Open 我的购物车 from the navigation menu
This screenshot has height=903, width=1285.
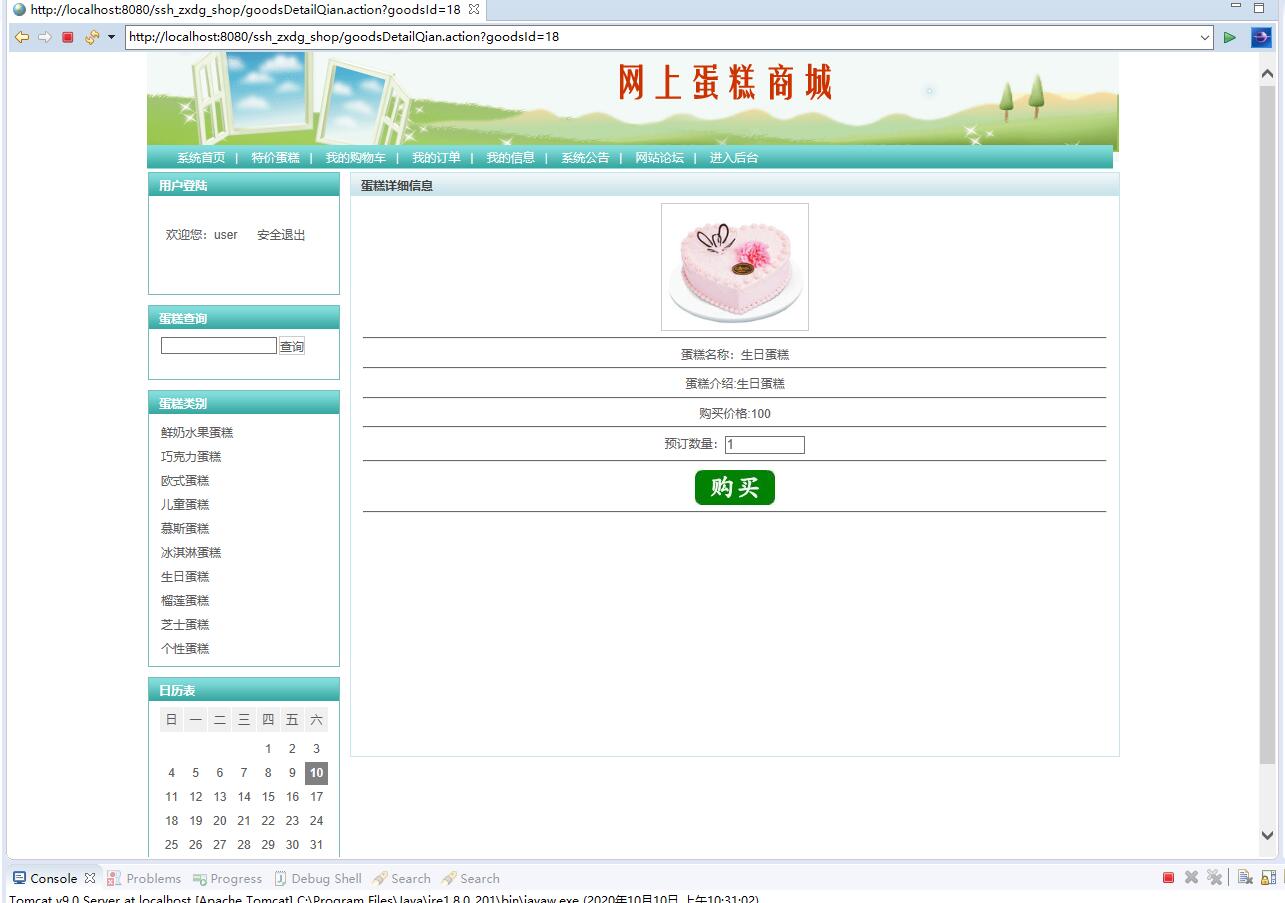(x=353, y=157)
